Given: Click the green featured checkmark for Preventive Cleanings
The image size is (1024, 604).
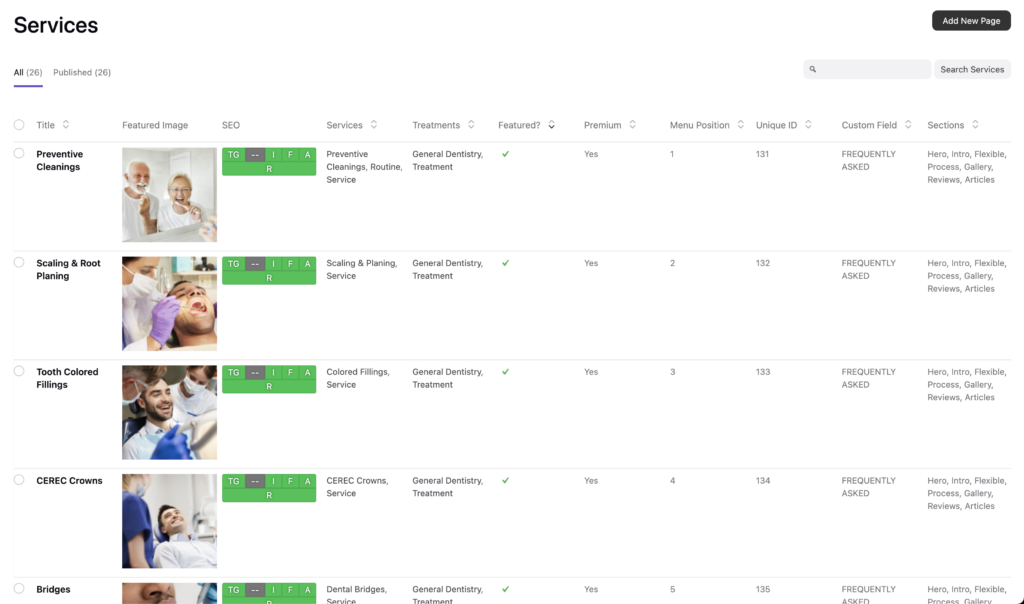Looking at the screenshot, I should pyautogui.click(x=505, y=154).
